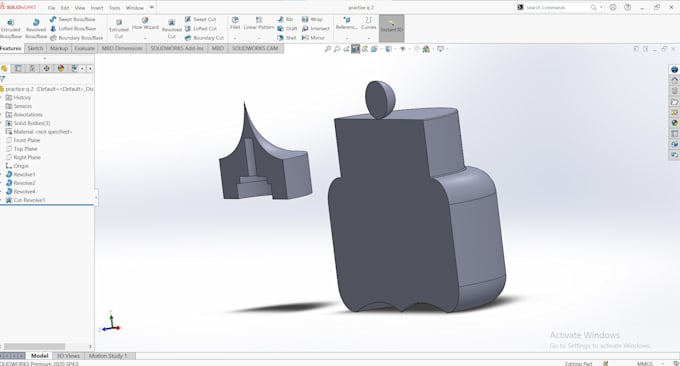The width and height of the screenshot is (680, 366).
Task: Open Search Commands dropdown arrow
Action: pos(601,7)
